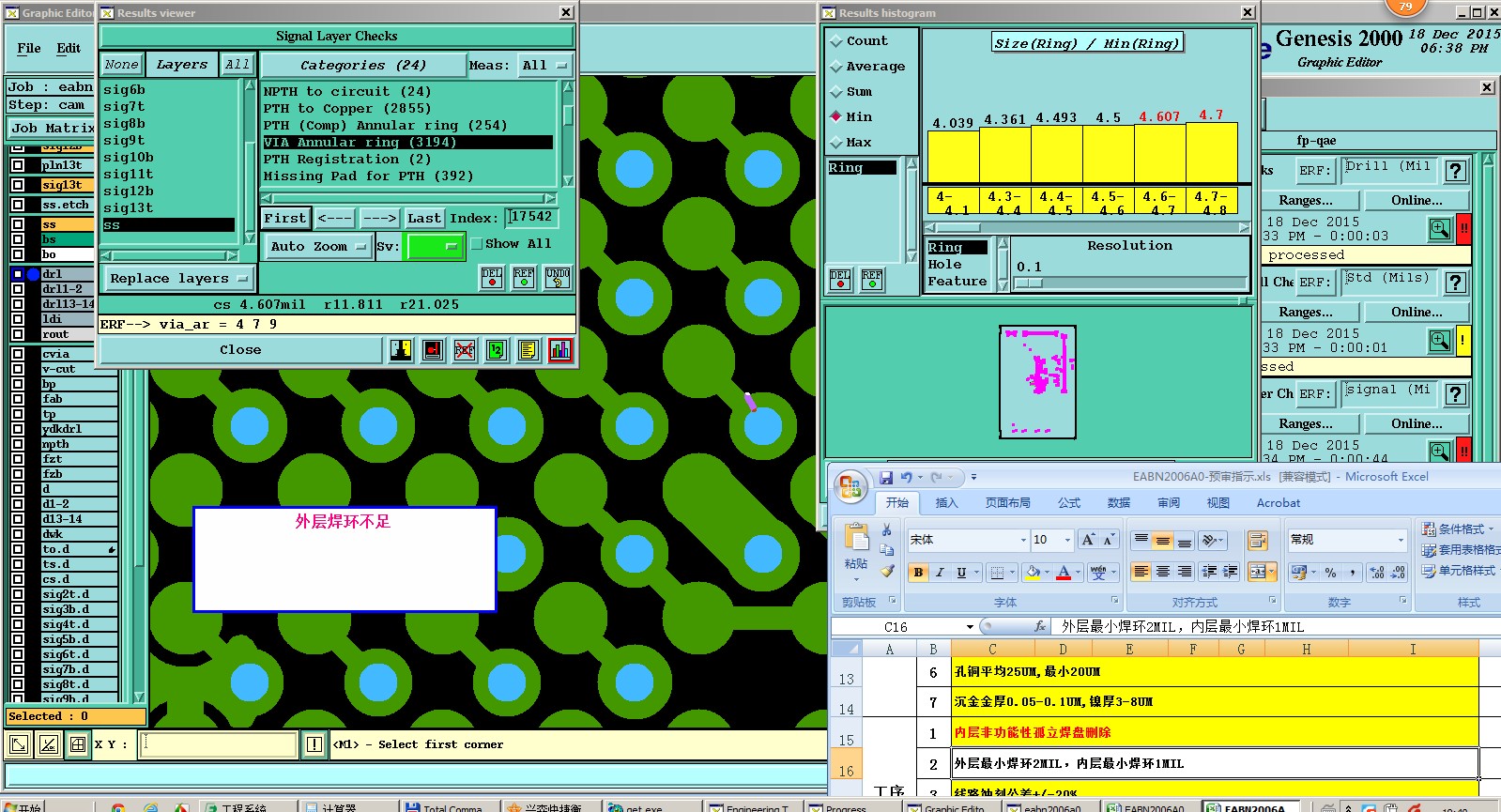1501x812 pixels.
Task: Open Excel Acrobat tab
Action: point(1279,503)
